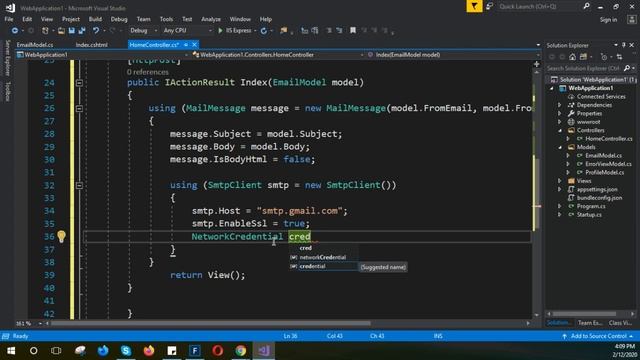640x360 pixels.
Task: Open the Windows Start menu
Action: click(x=11, y=351)
